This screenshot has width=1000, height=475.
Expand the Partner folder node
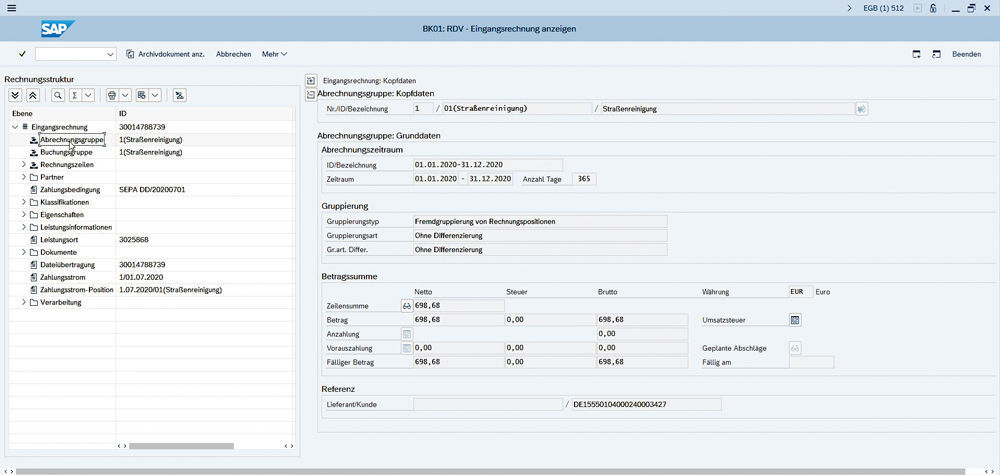(x=24, y=177)
